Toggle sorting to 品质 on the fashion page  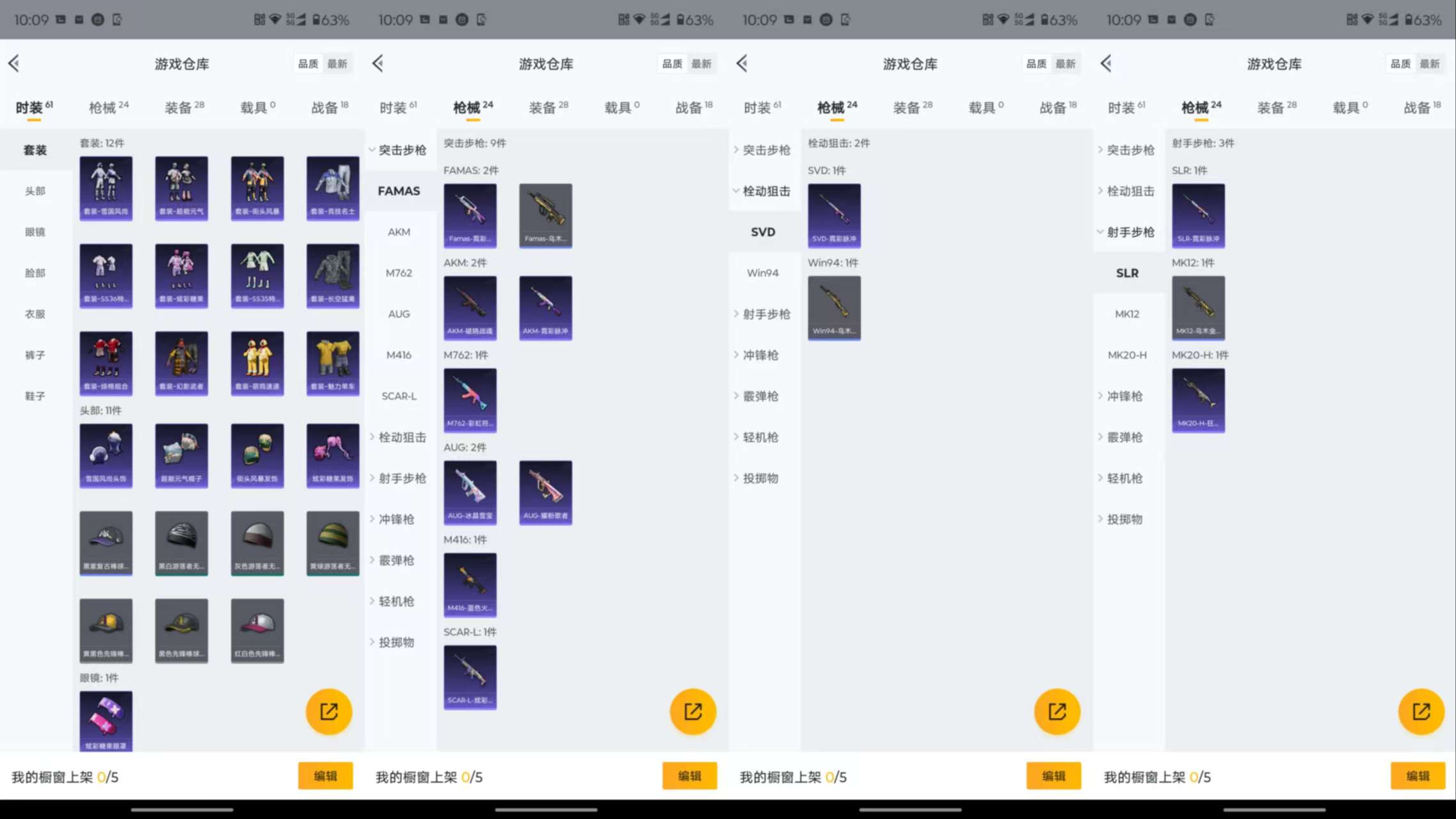tap(307, 63)
